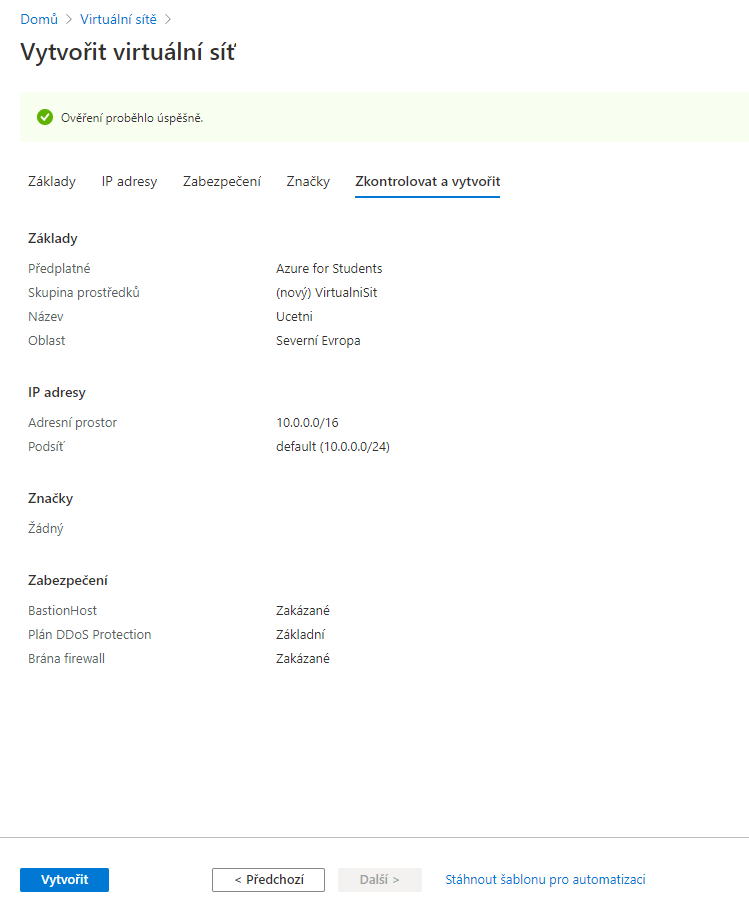Click the Vytvořit virtuální síť page title
Viewport: 749px width, 908px height.
pyautogui.click(x=128, y=52)
